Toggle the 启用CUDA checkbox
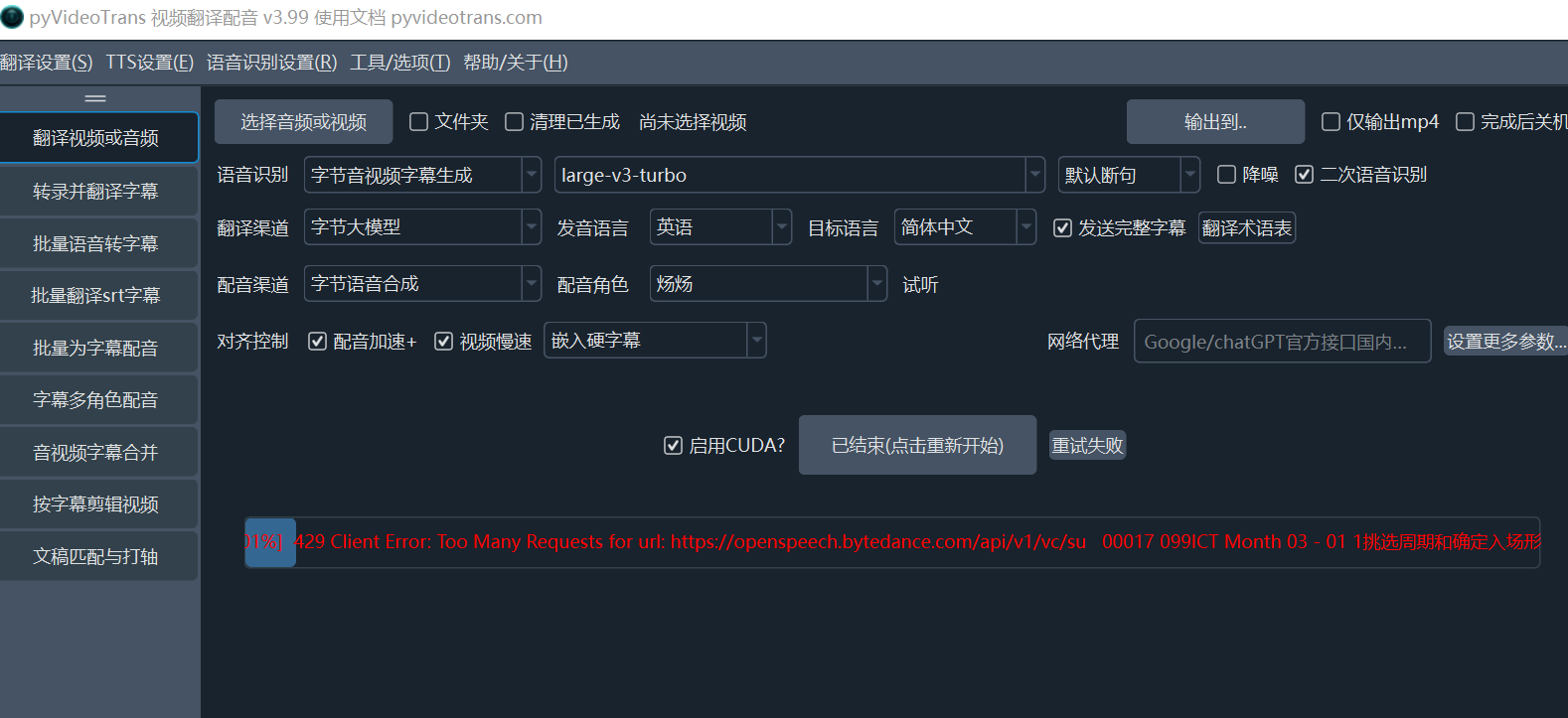1568x718 pixels. (673, 446)
